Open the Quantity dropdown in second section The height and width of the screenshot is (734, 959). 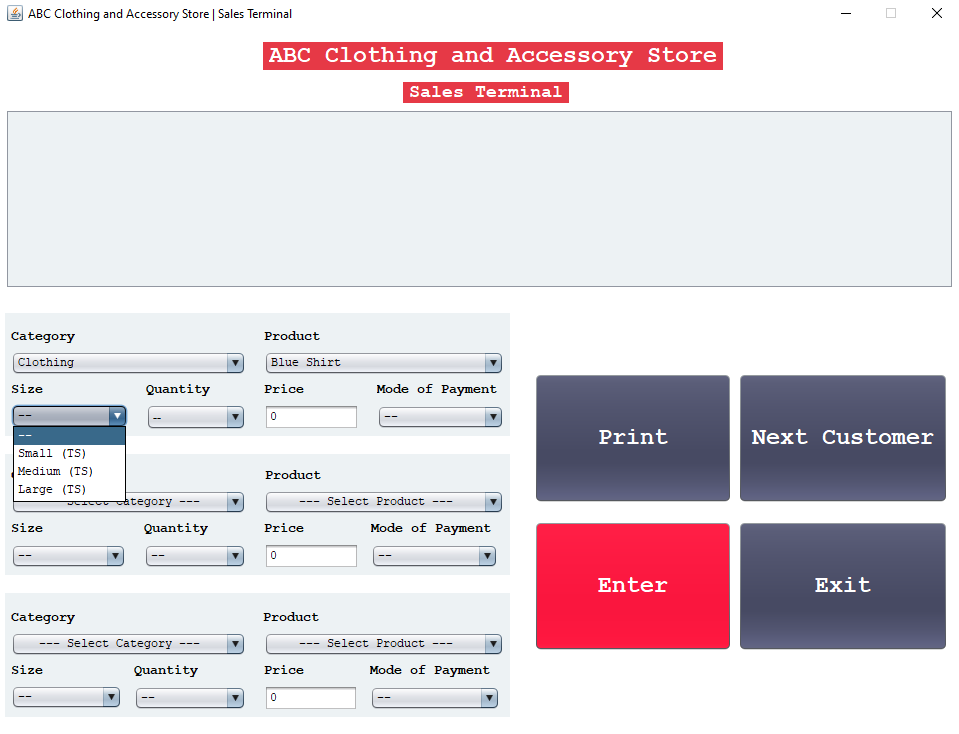[195, 556]
